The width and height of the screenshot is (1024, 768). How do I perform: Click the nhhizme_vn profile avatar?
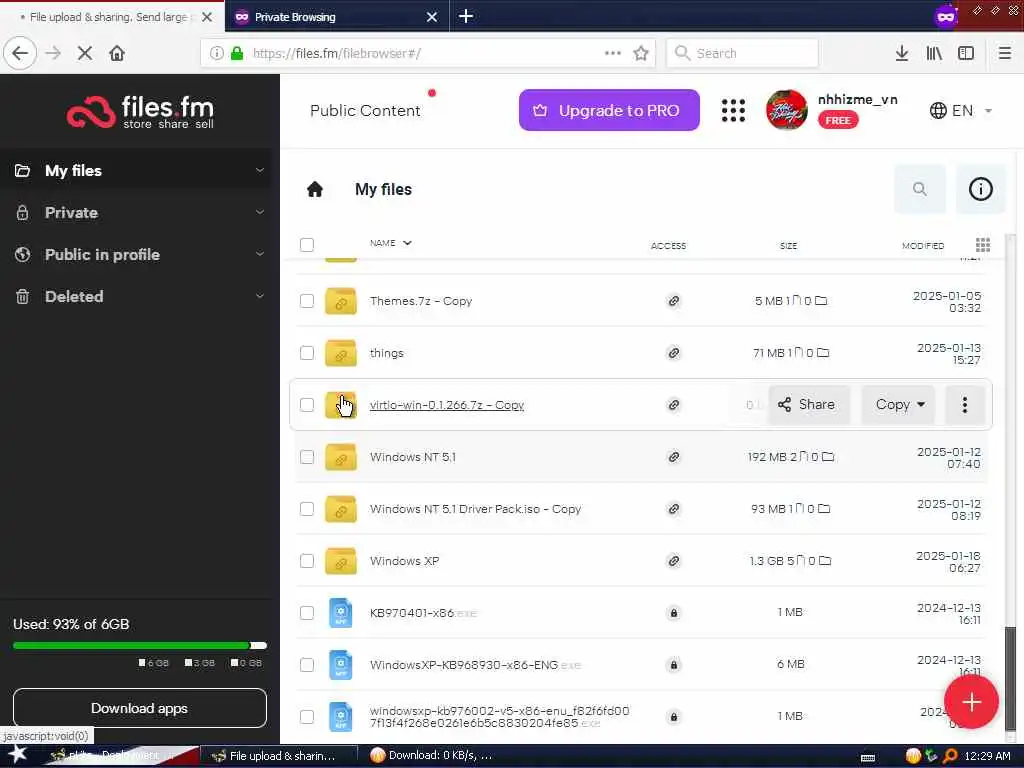coord(786,110)
